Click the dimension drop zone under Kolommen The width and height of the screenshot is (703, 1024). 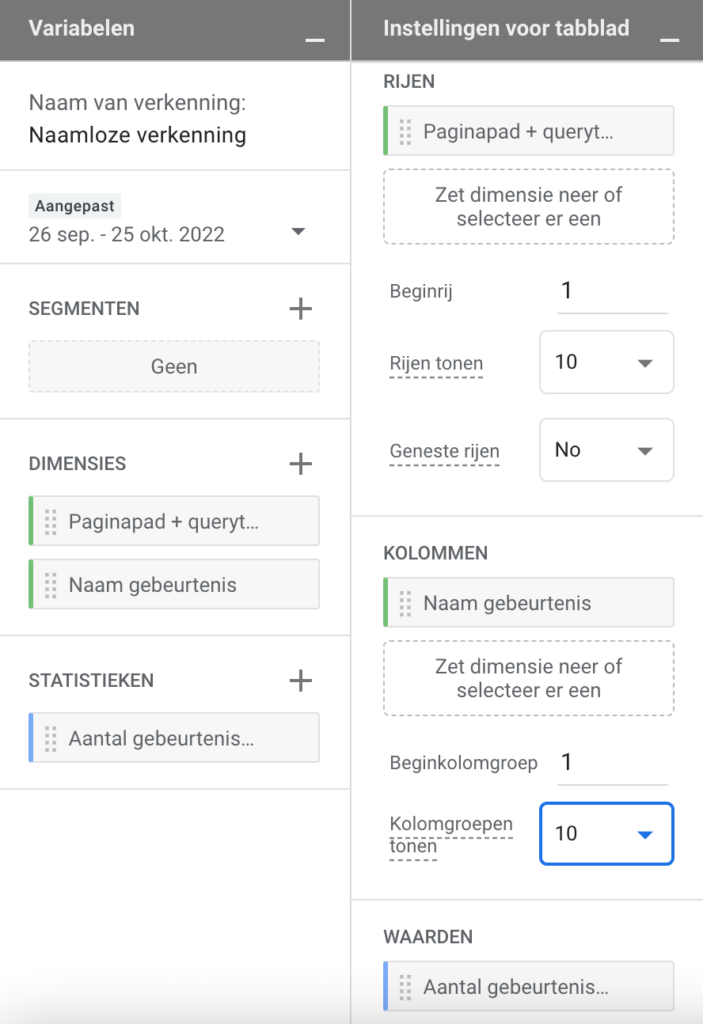528,678
